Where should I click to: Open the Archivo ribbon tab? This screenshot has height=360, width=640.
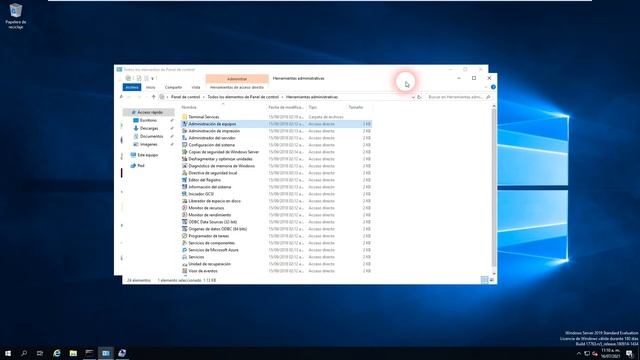(x=132, y=87)
